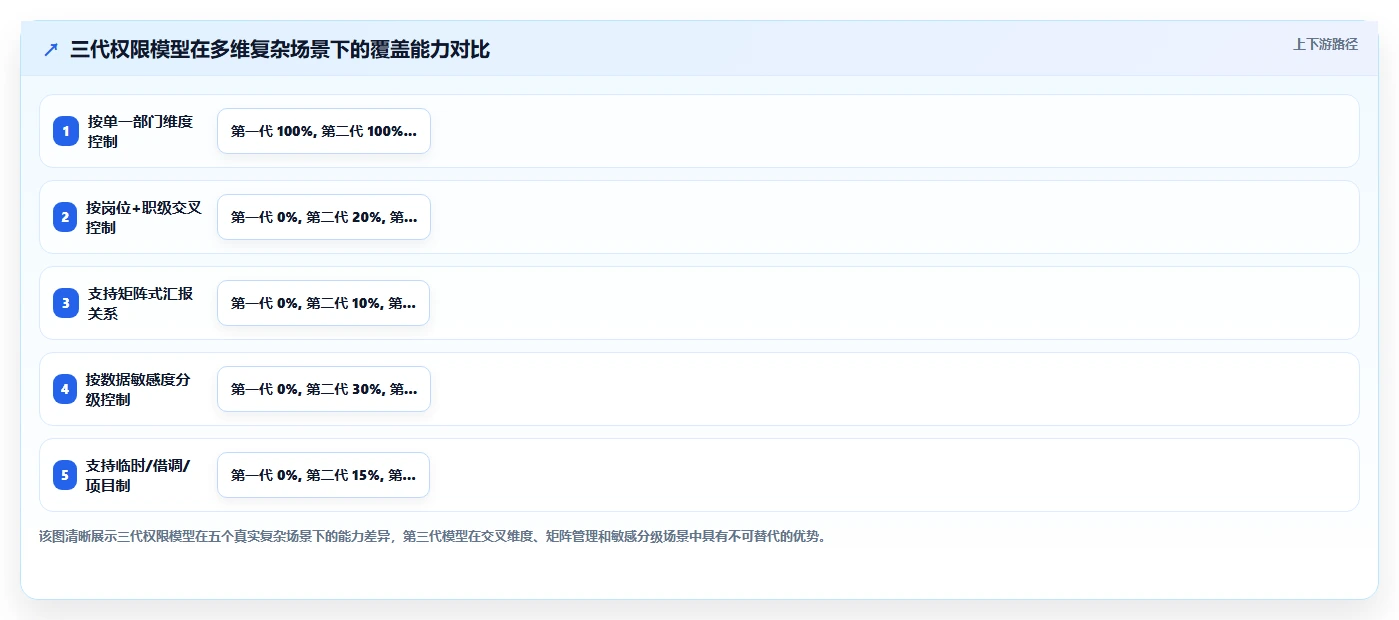Click the title 三代权限模型在多维复杂场景下的覆盖能力对比
The height and width of the screenshot is (620, 1399).
[x=280, y=49]
